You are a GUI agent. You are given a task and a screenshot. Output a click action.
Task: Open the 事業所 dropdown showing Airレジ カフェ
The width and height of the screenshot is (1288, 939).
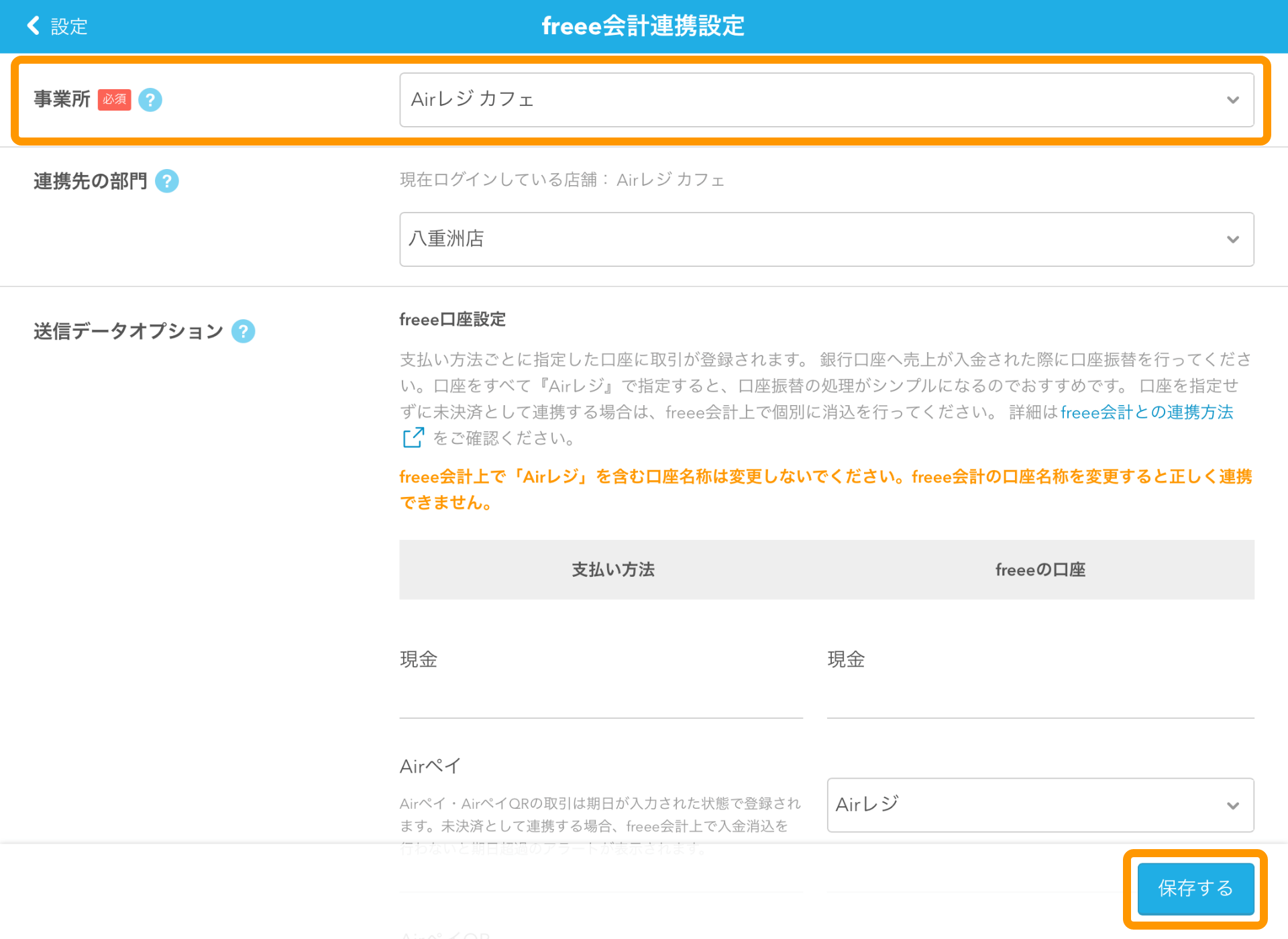[x=826, y=100]
